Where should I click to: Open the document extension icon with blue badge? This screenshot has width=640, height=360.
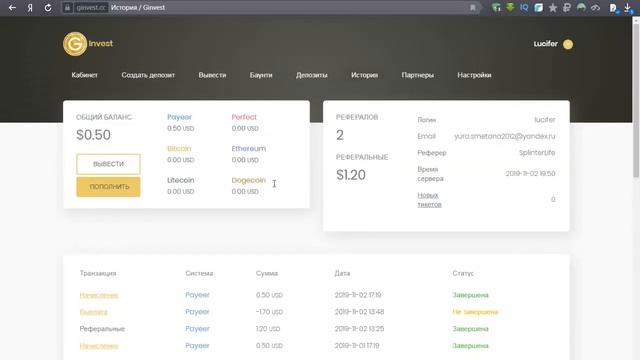click(x=613, y=7)
